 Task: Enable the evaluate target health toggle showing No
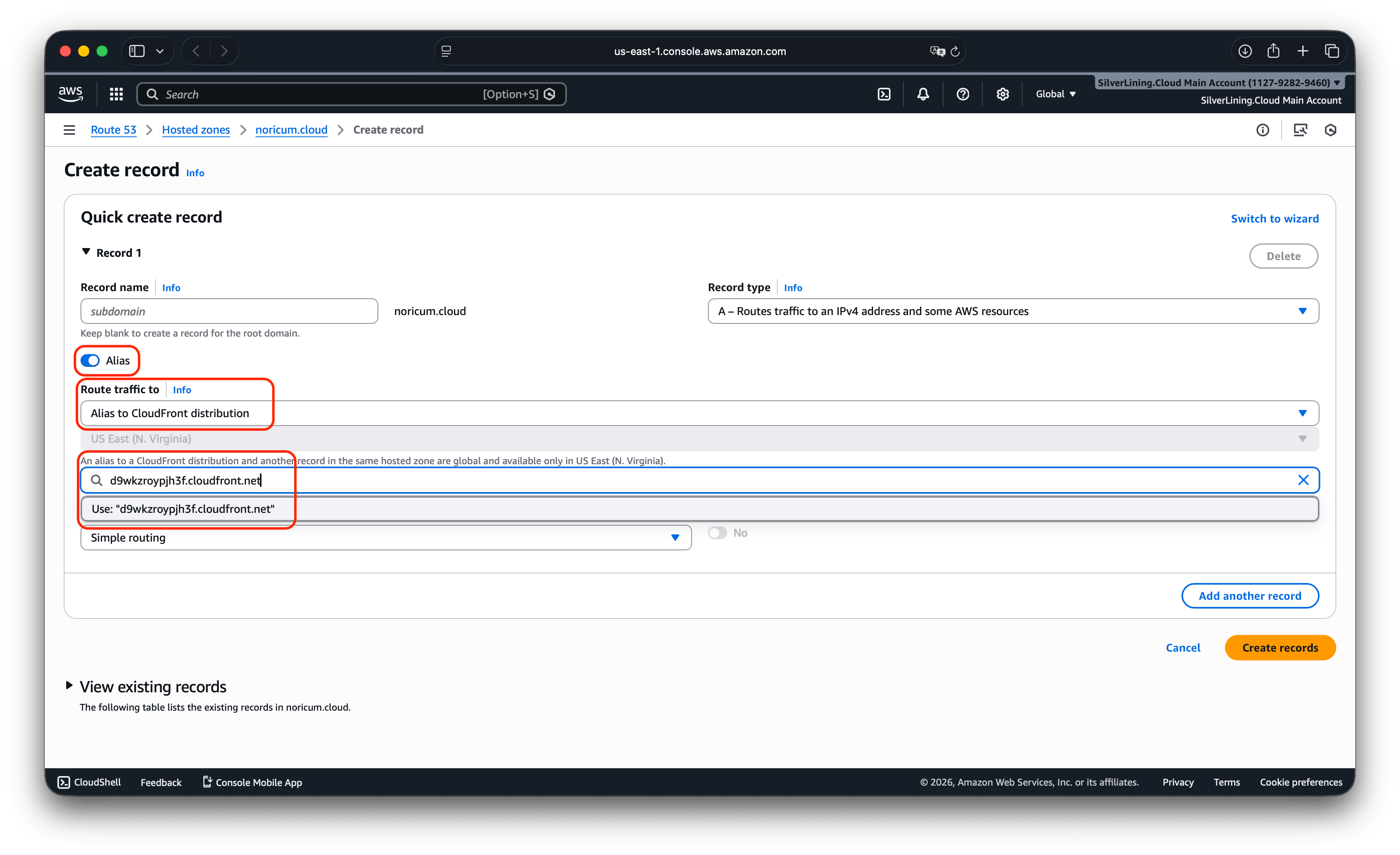point(718,533)
